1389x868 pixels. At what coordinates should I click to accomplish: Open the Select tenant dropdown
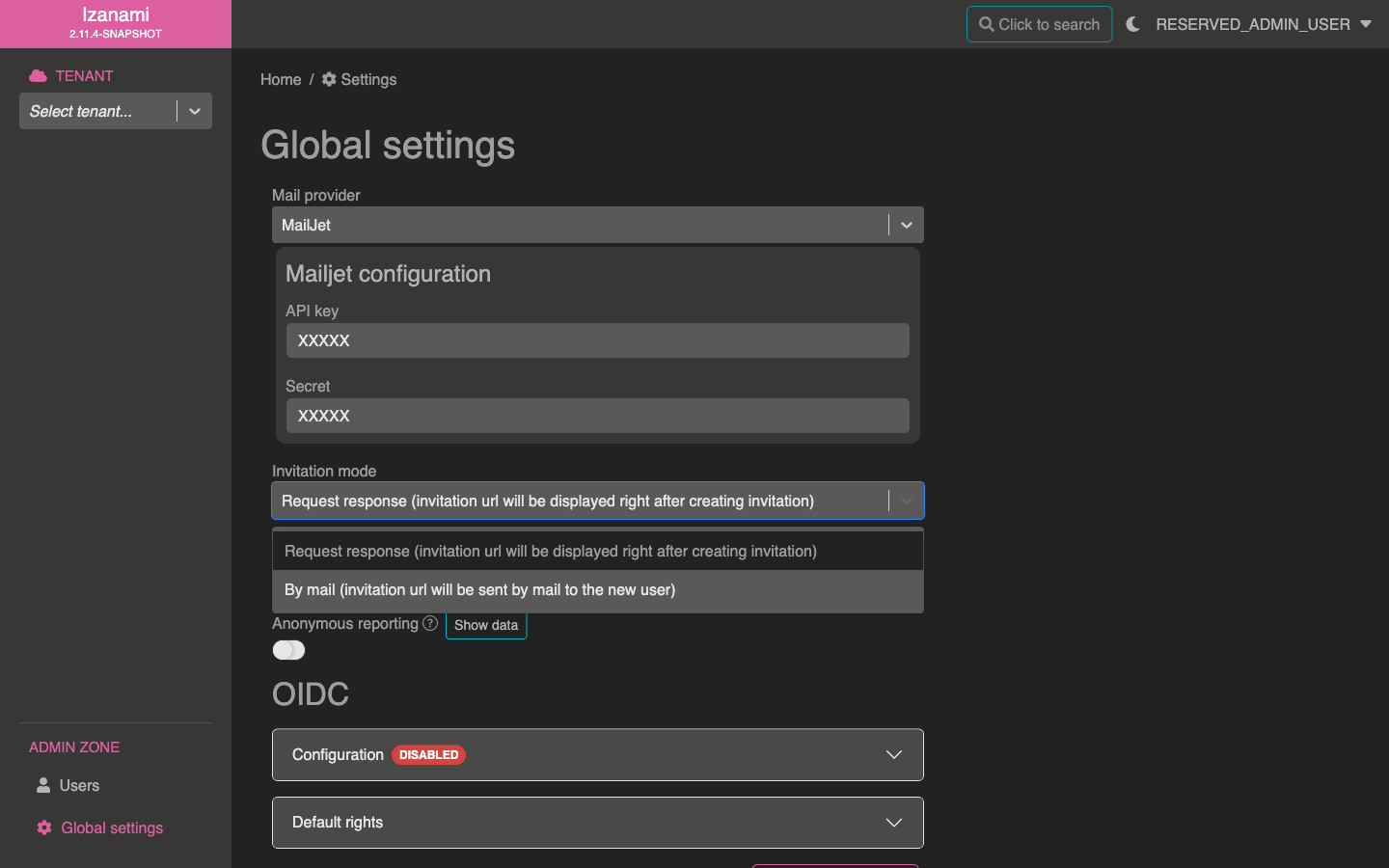[x=194, y=111]
